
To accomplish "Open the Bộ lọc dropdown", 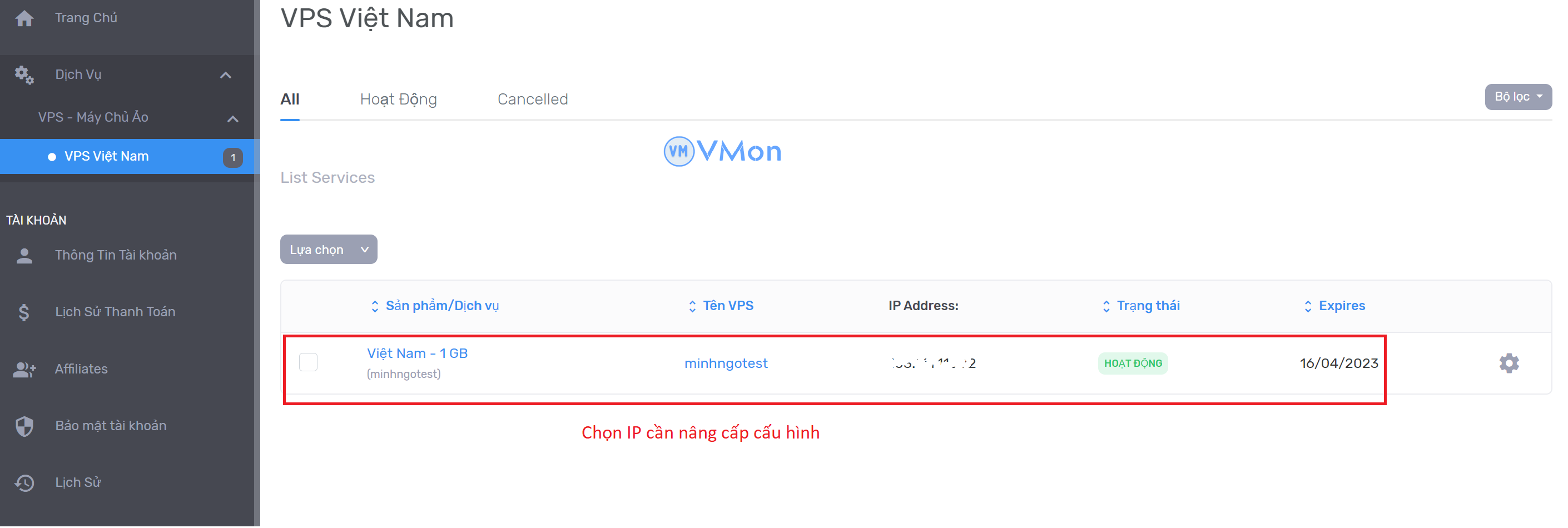I will 1517,96.
